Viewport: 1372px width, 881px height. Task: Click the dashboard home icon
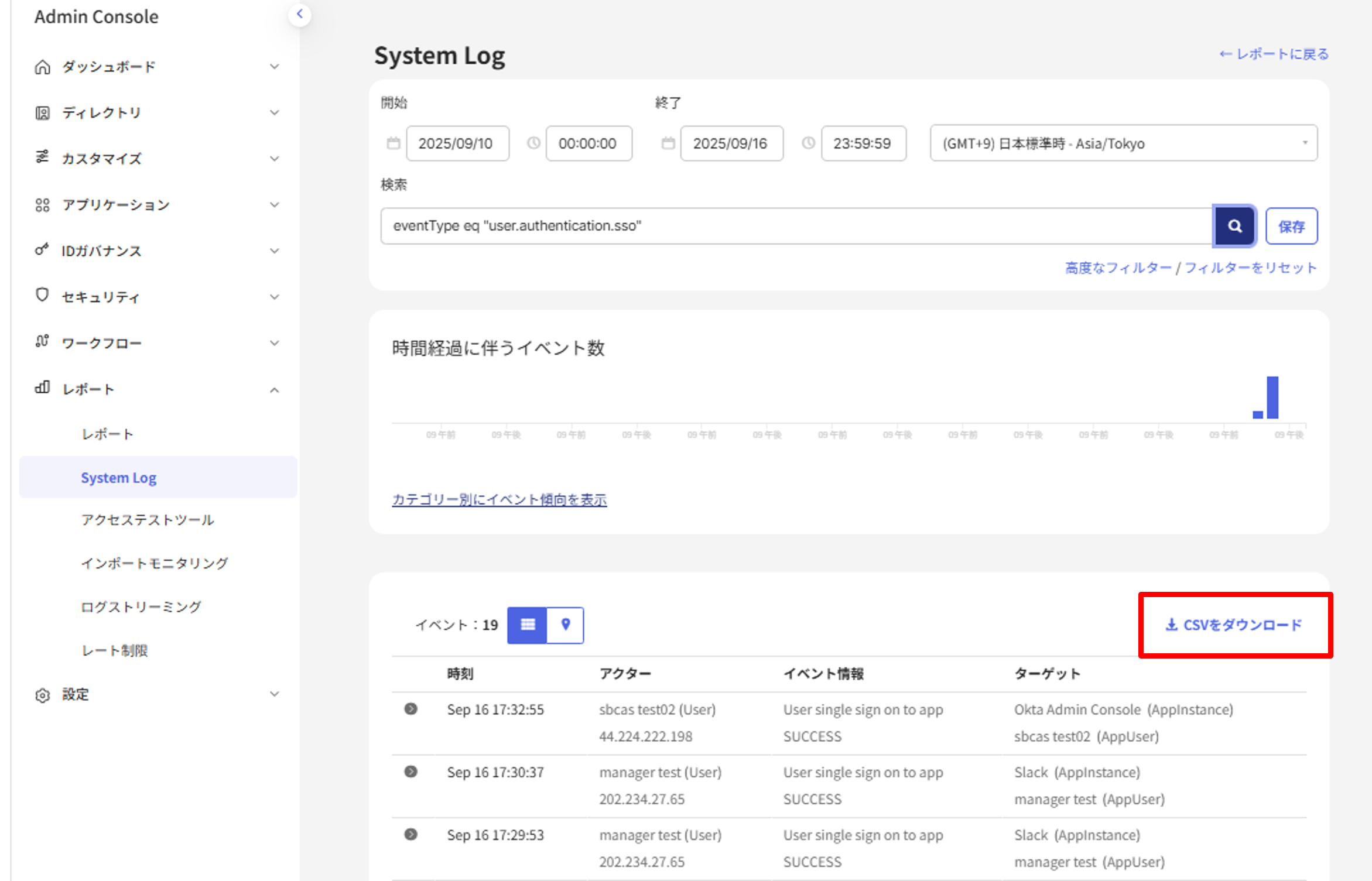[42, 67]
